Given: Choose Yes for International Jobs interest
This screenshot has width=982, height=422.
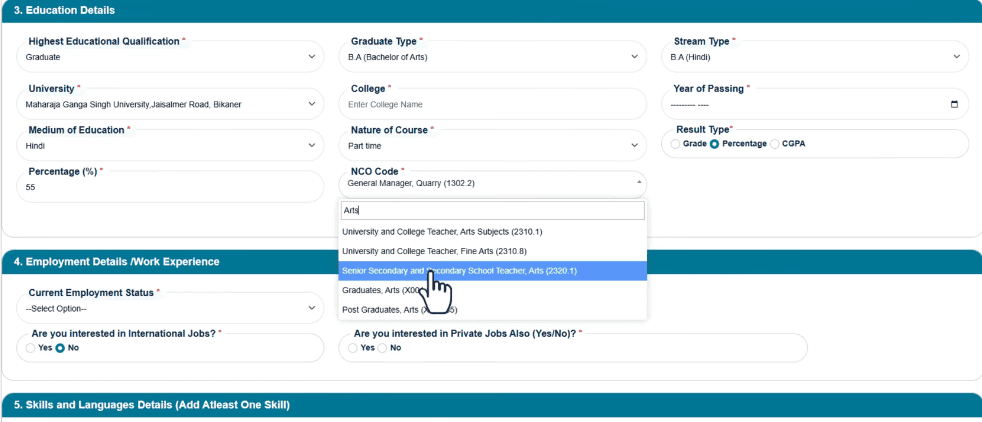Looking at the screenshot, I should (31, 348).
